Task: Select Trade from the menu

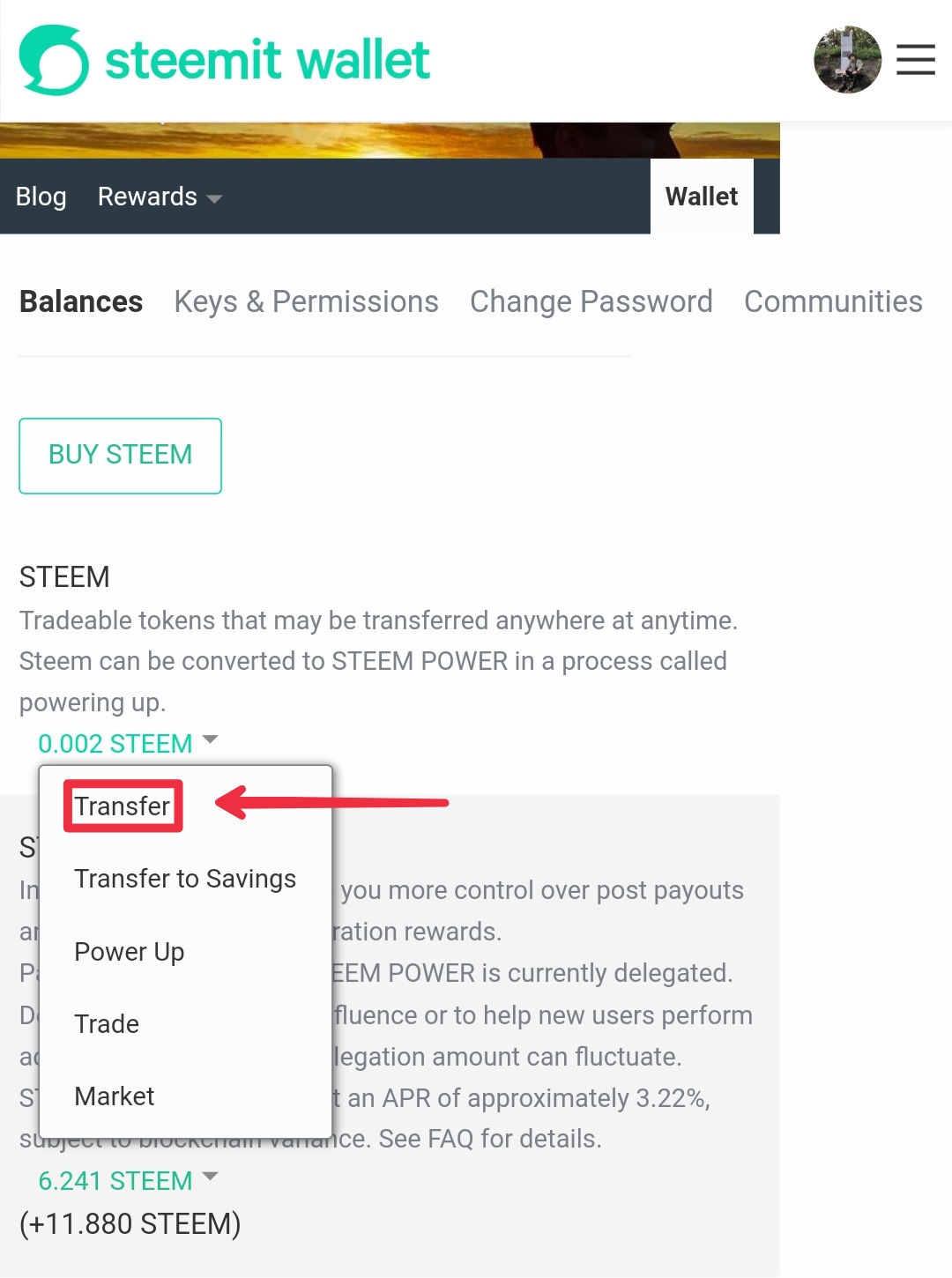Action: (107, 1024)
